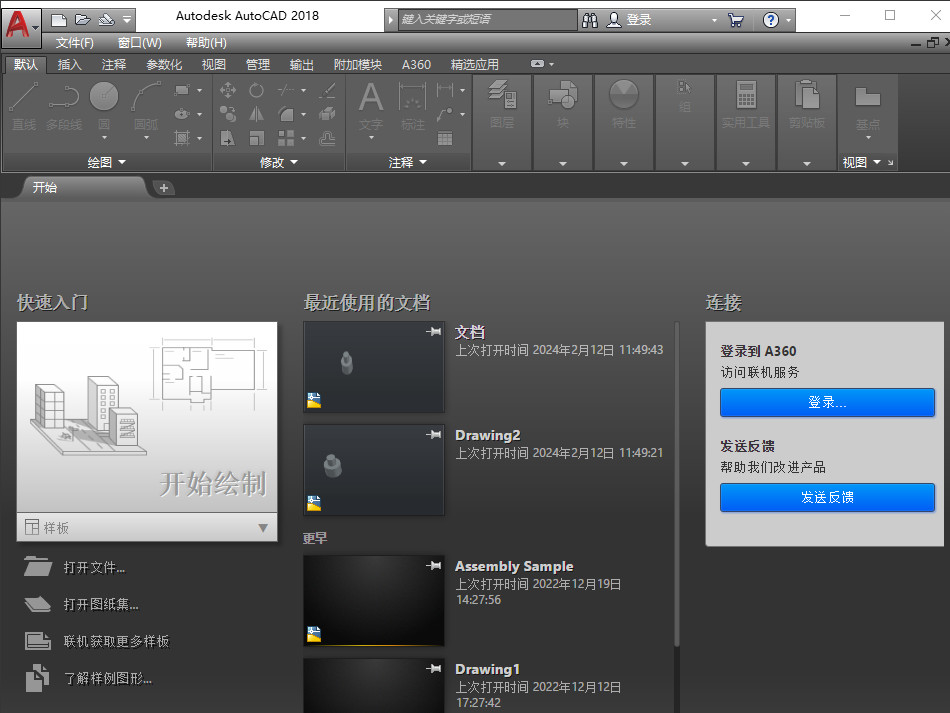The image size is (950, 713).
Task: Open the 样板 template dropdown
Action: [x=147, y=528]
